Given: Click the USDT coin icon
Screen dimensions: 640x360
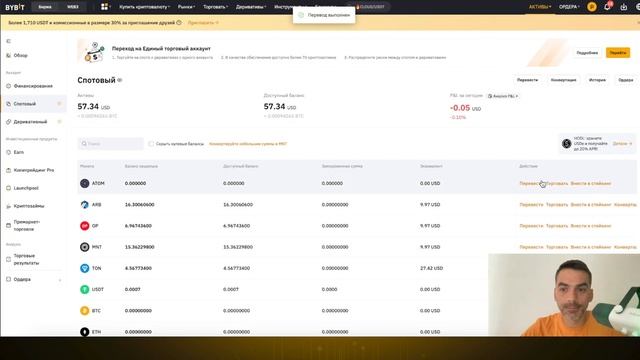Looking at the screenshot, I should click(84, 289).
